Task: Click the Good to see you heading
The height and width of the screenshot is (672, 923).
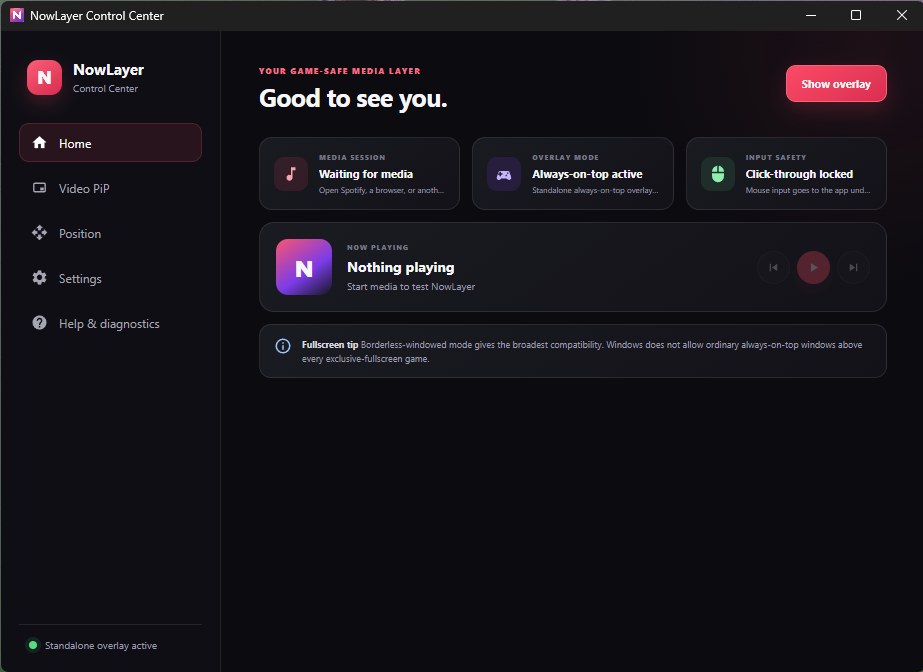Action: tap(353, 99)
